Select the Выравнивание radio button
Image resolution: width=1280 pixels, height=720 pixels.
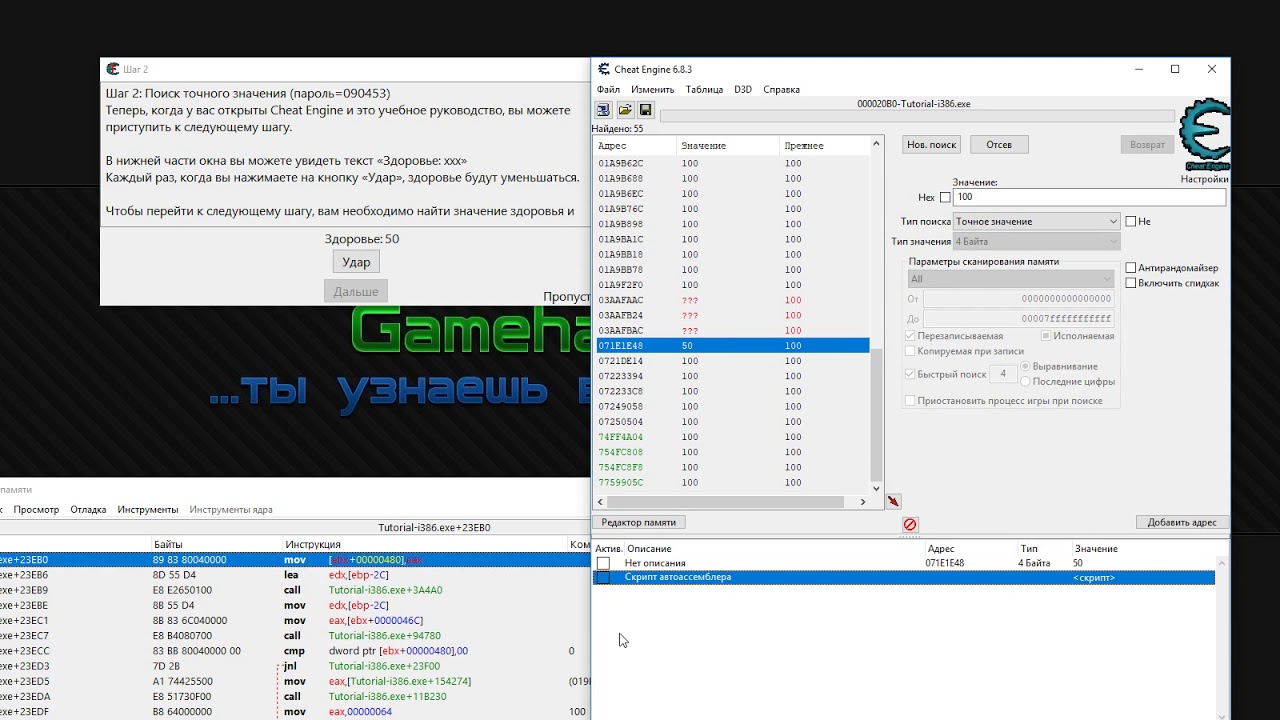pos(1025,366)
